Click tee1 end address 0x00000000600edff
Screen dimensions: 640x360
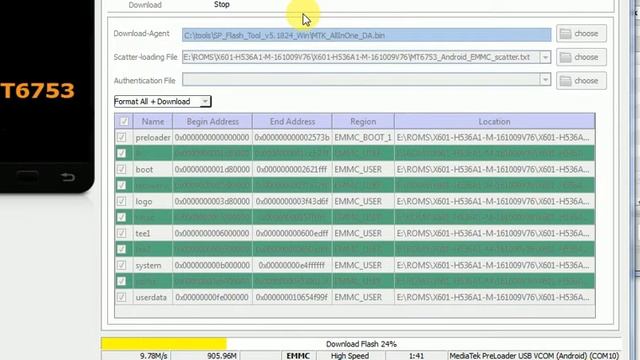(x=292, y=233)
